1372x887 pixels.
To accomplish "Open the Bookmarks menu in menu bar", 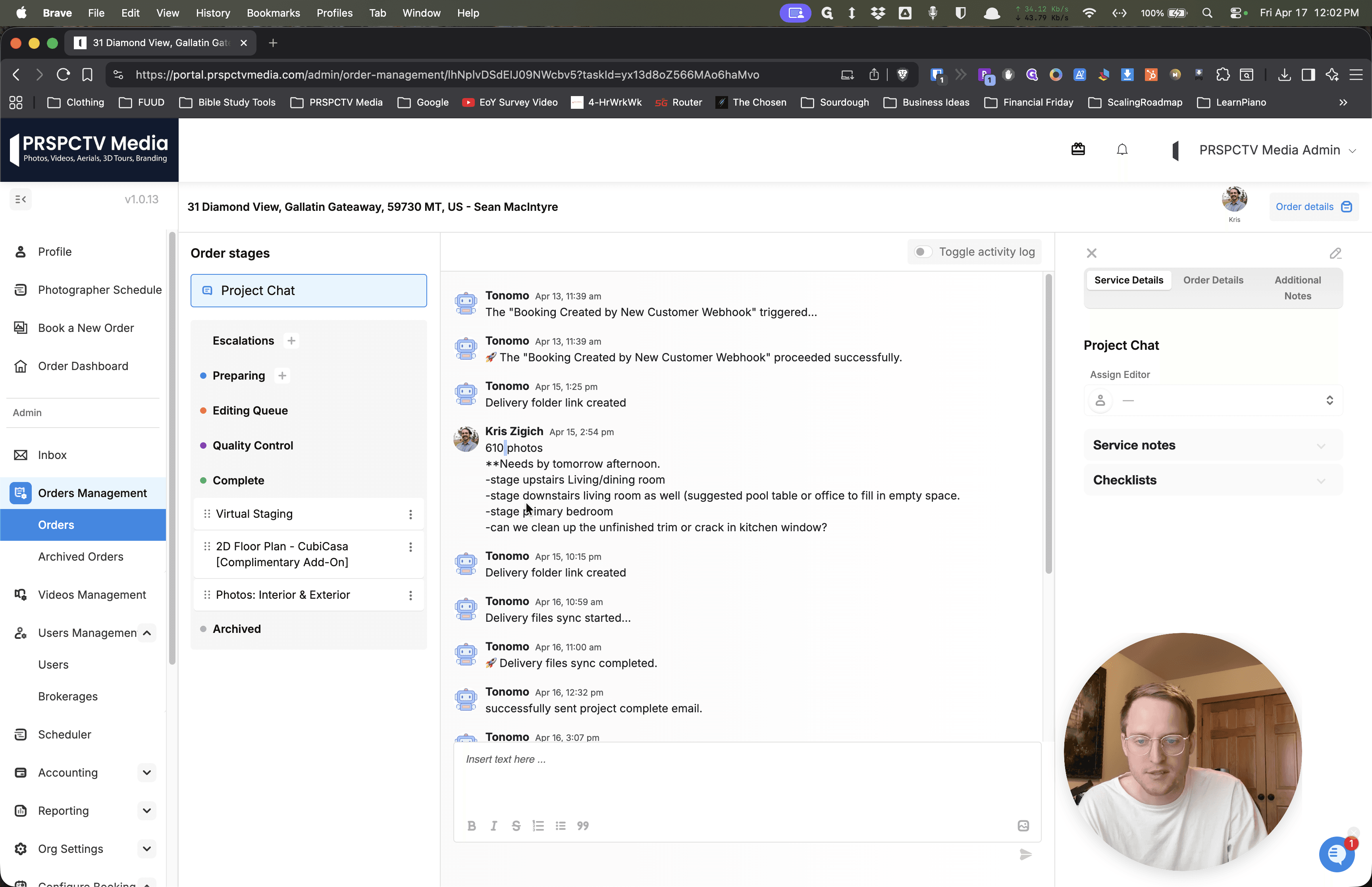I will click(273, 13).
